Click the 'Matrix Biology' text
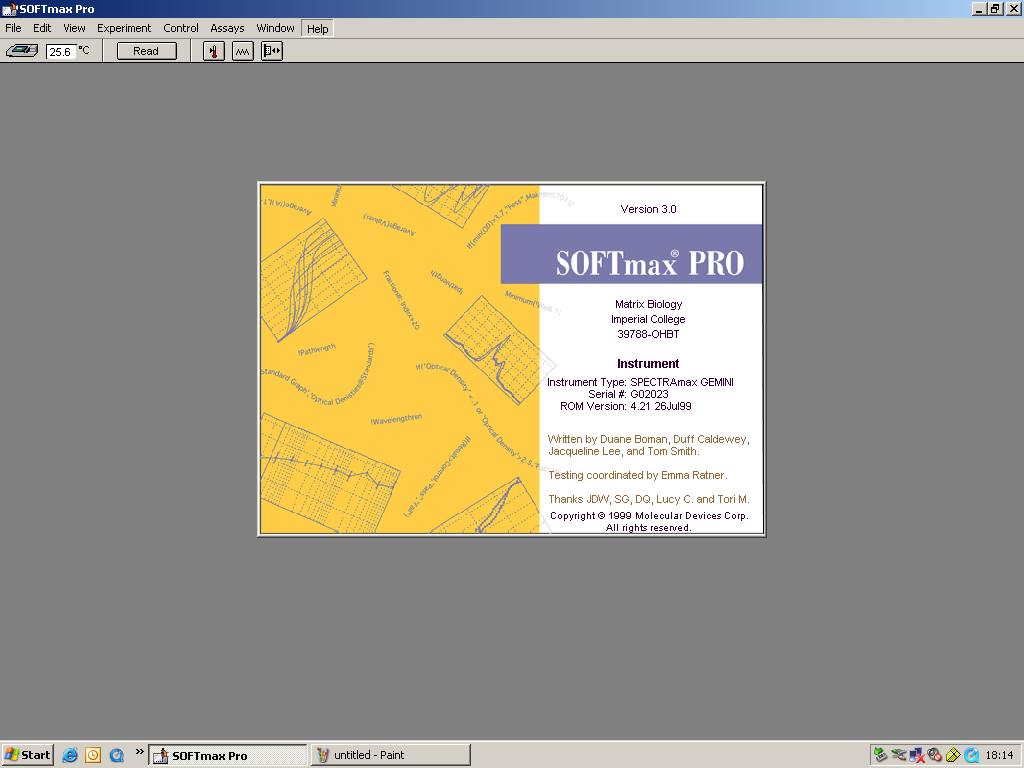The width and height of the screenshot is (1024, 768). pyautogui.click(x=648, y=304)
